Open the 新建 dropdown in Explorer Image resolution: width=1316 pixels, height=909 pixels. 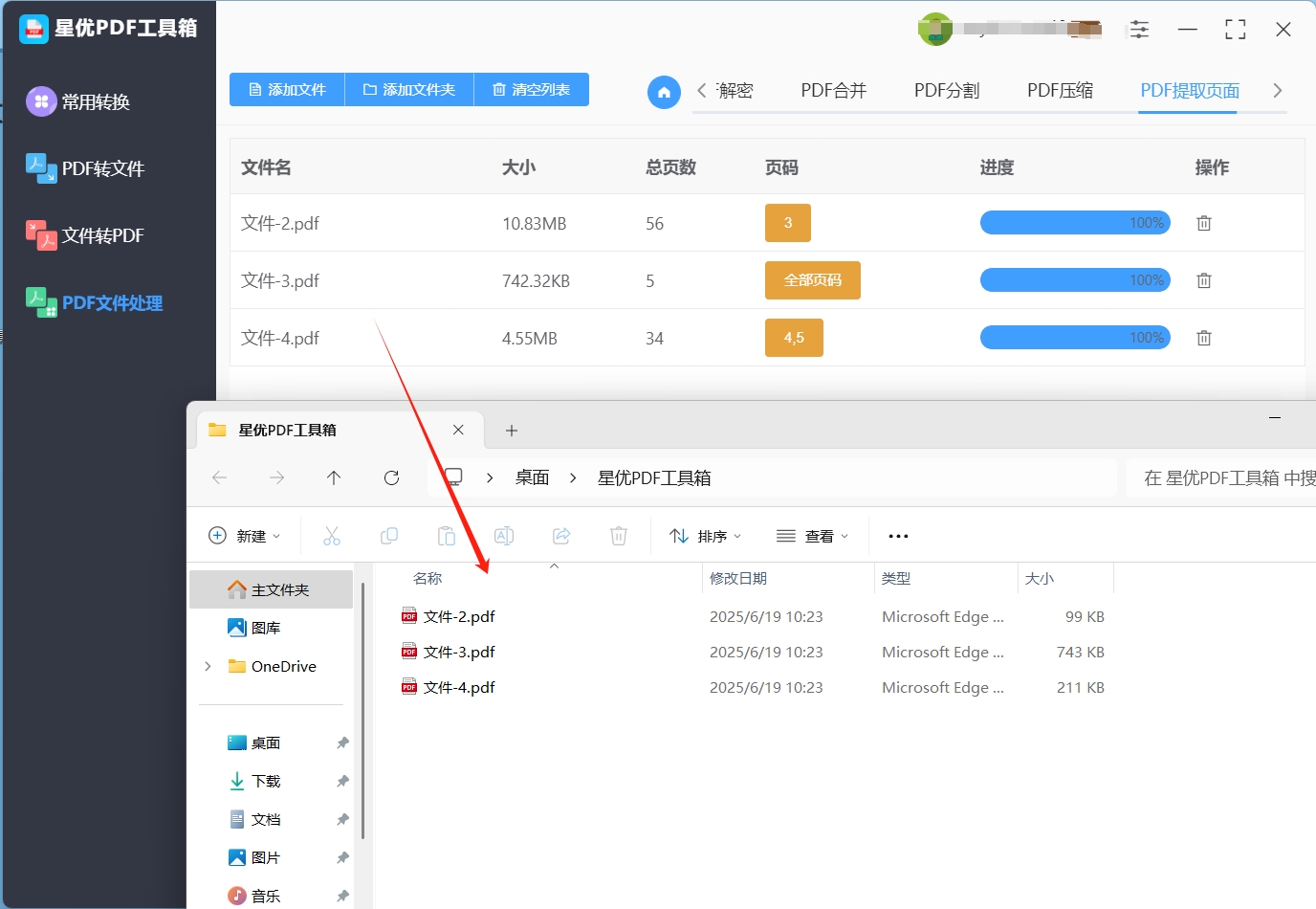click(245, 536)
